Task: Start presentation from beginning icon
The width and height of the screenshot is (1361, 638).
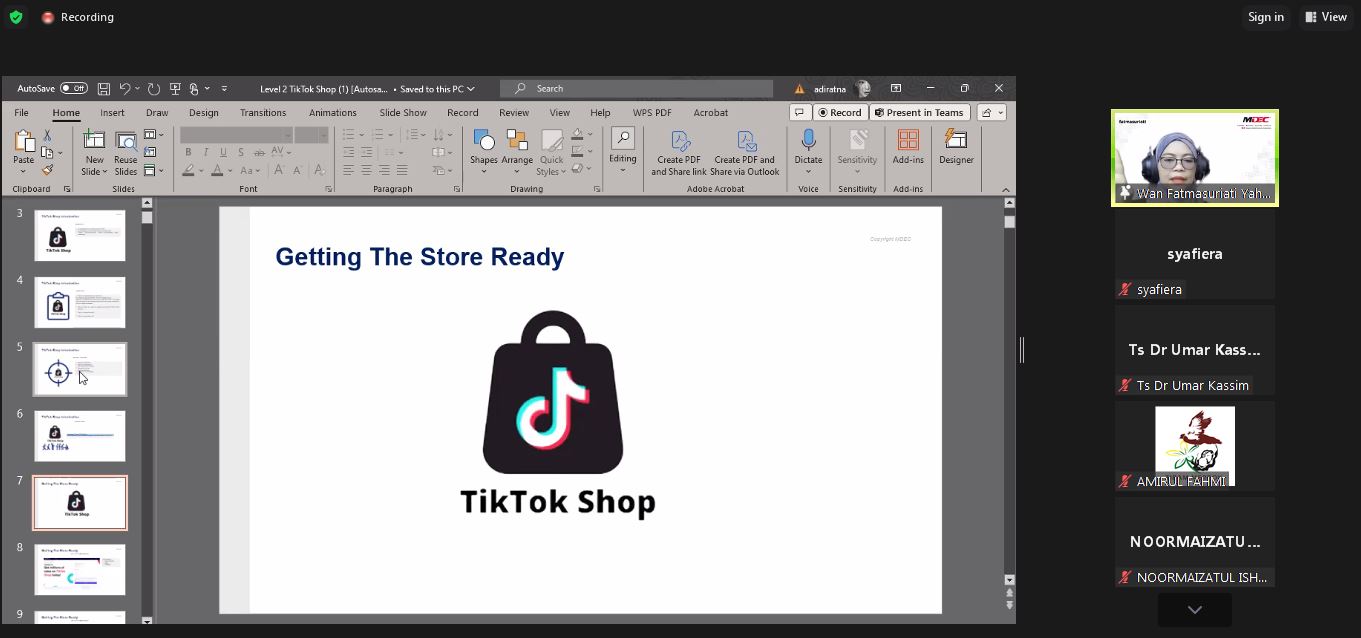Action: (x=175, y=89)
